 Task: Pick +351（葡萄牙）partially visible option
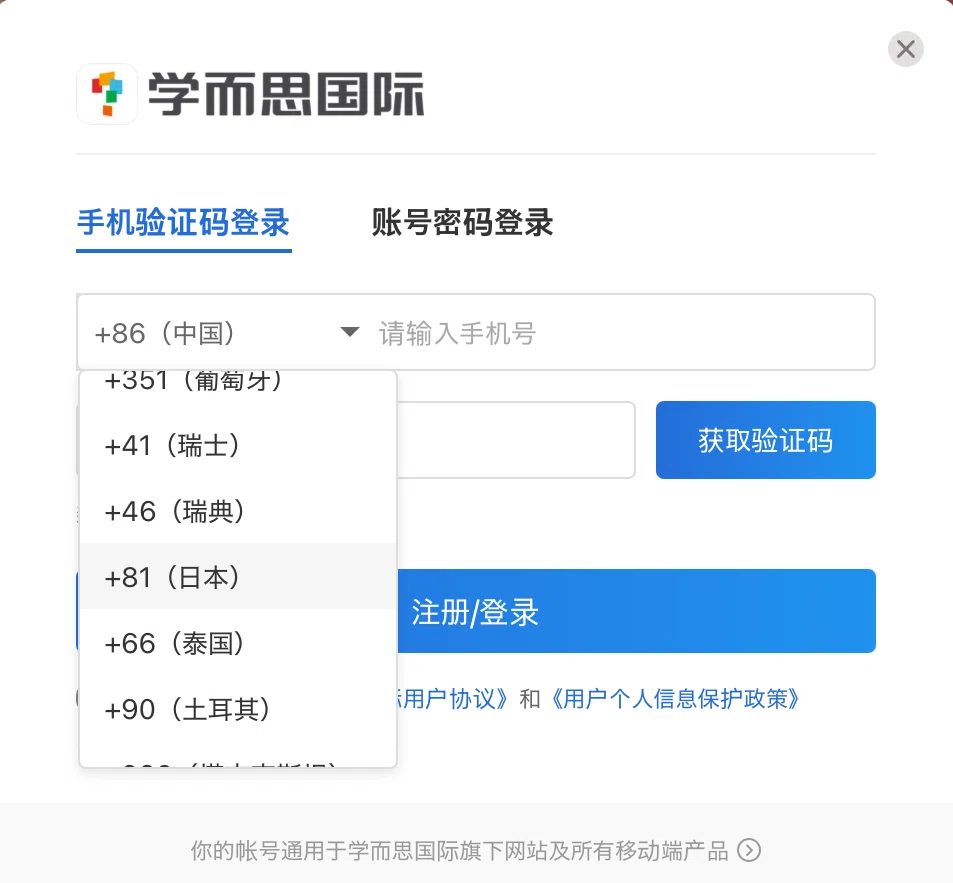point(238,383)
